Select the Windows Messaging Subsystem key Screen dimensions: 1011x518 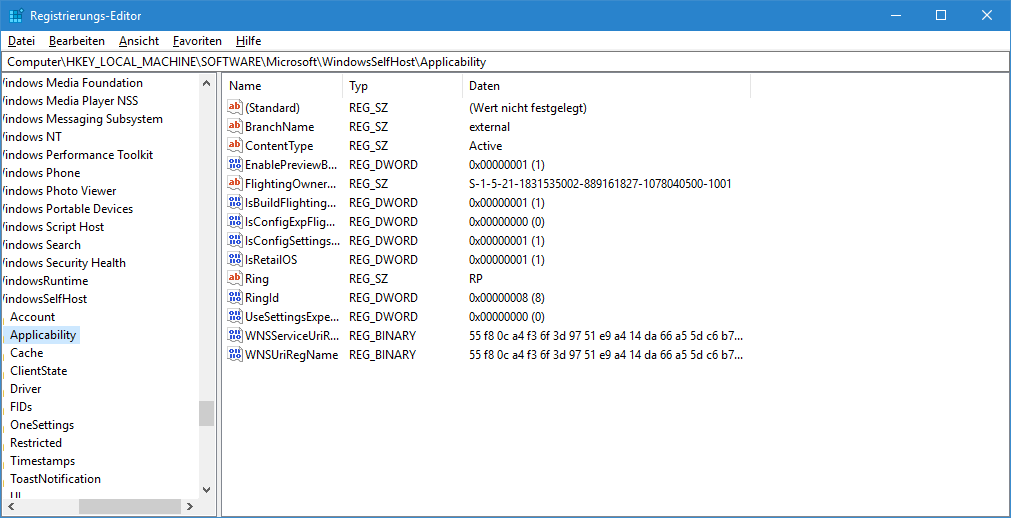[x=82, y=118]
